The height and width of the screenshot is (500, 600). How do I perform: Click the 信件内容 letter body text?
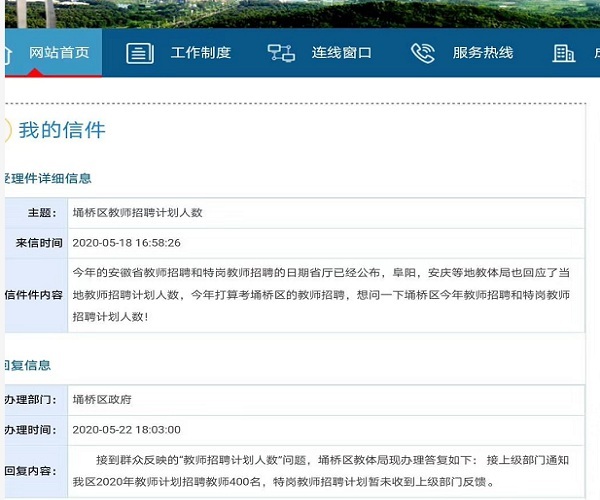[x=320, y=294]
